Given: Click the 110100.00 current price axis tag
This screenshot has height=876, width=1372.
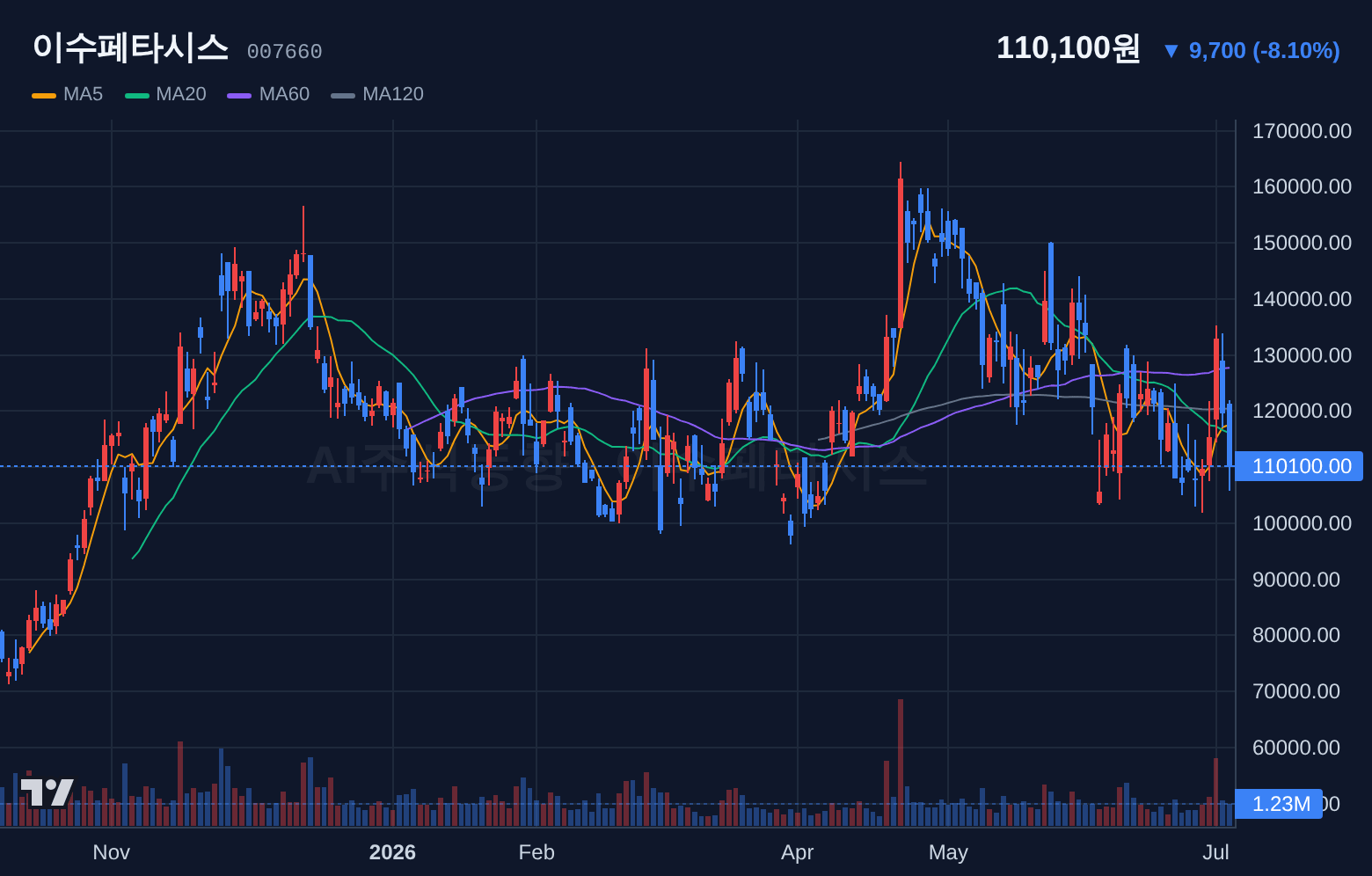Looking at the screenshot, I should pos(1300,466).
